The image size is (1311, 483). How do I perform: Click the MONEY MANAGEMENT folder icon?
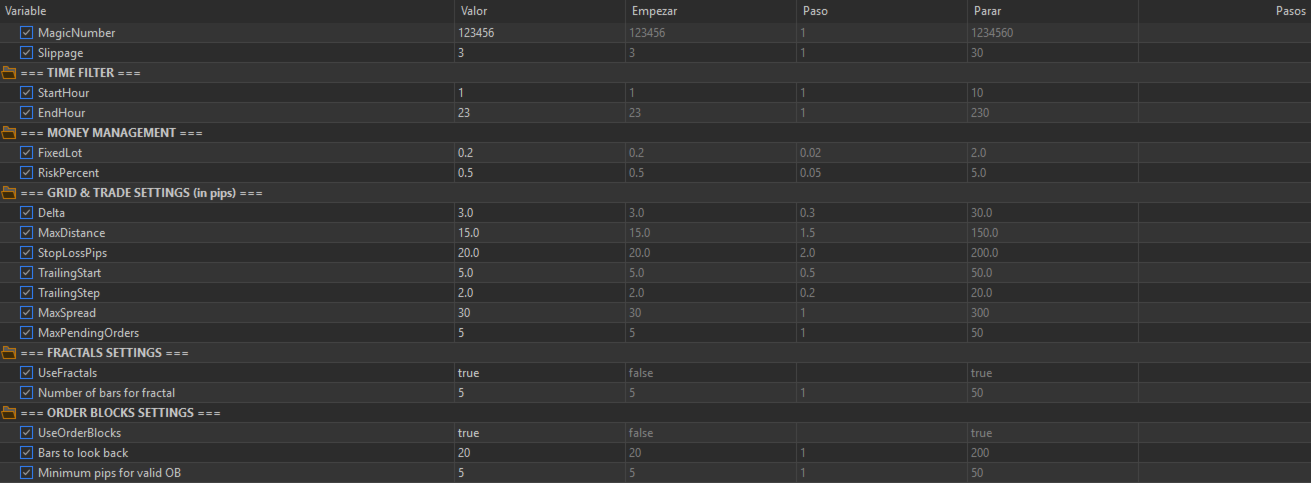9,133
